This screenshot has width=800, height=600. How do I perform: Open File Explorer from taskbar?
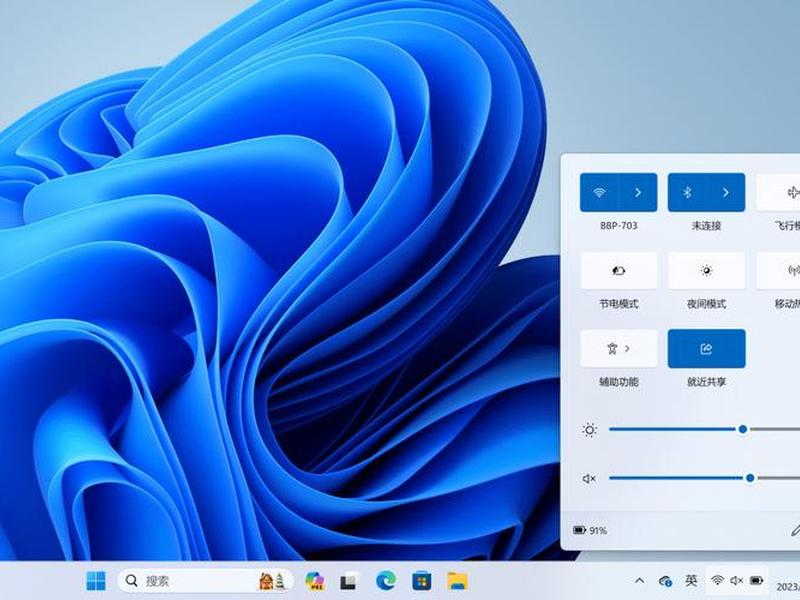point(457,581)
